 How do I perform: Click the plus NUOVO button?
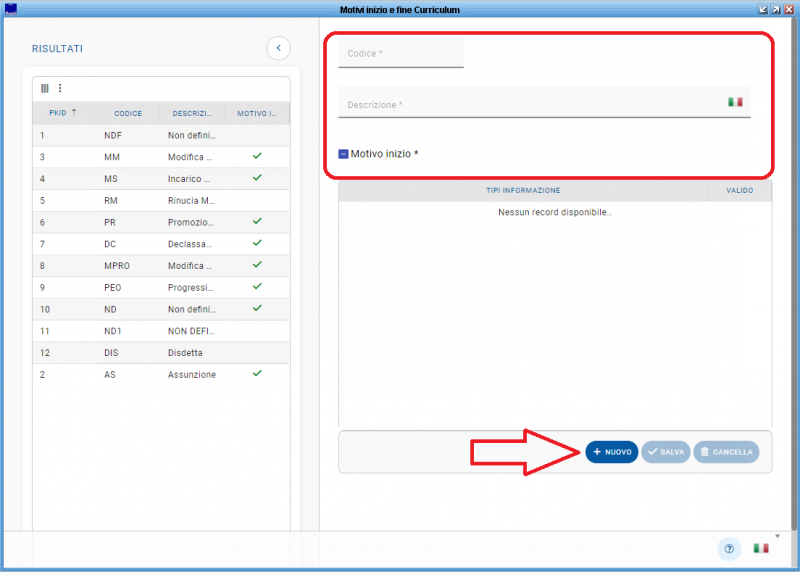point(611,452)
